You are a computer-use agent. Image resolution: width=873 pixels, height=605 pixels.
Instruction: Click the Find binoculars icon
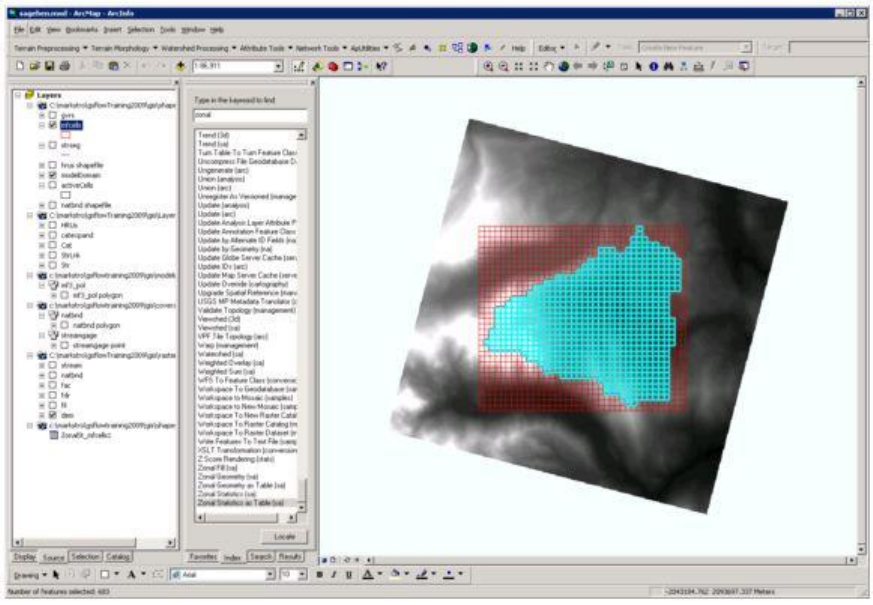(x=668, y=67)
